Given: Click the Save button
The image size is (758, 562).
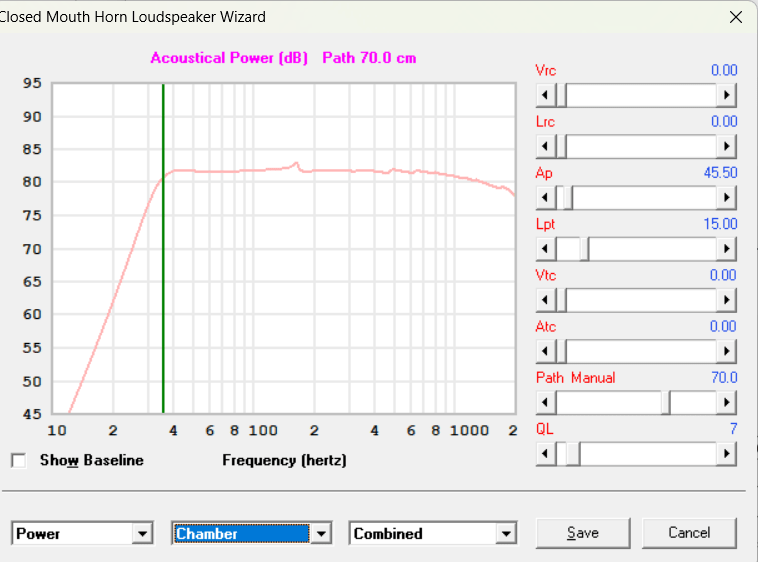Looking at the screenshot, I should point(583,533).
